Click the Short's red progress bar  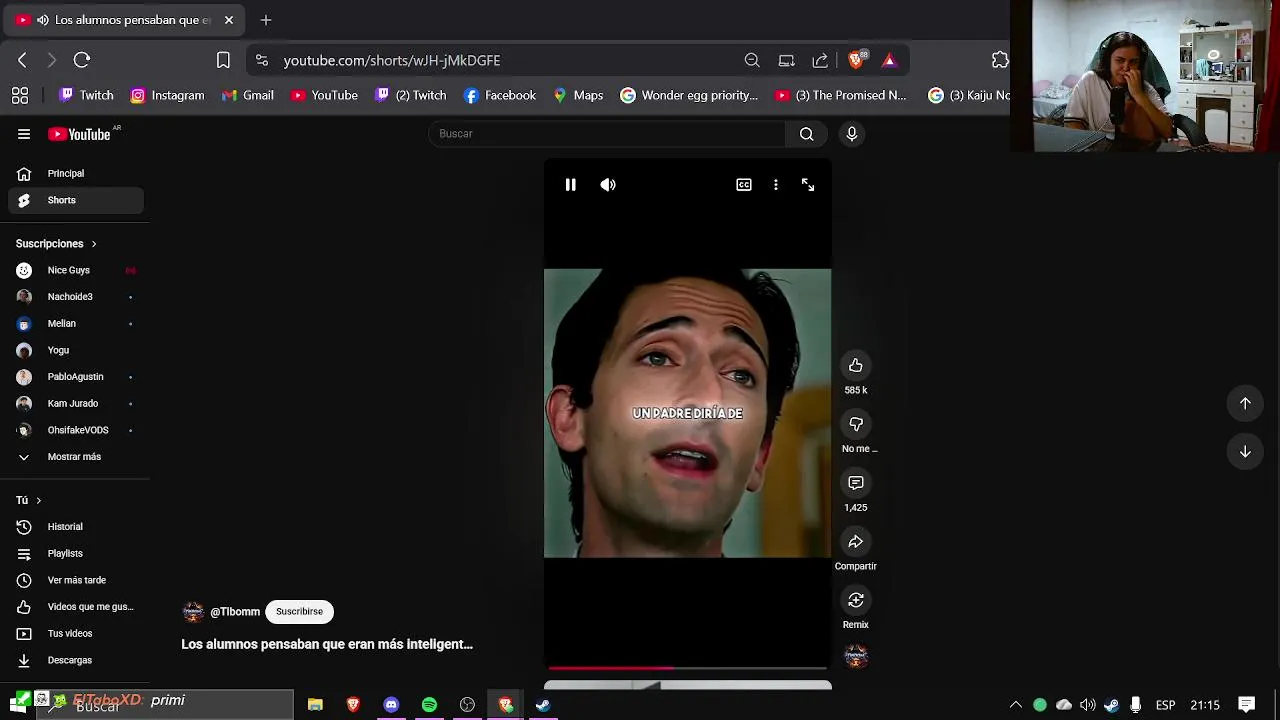(688, 667)
